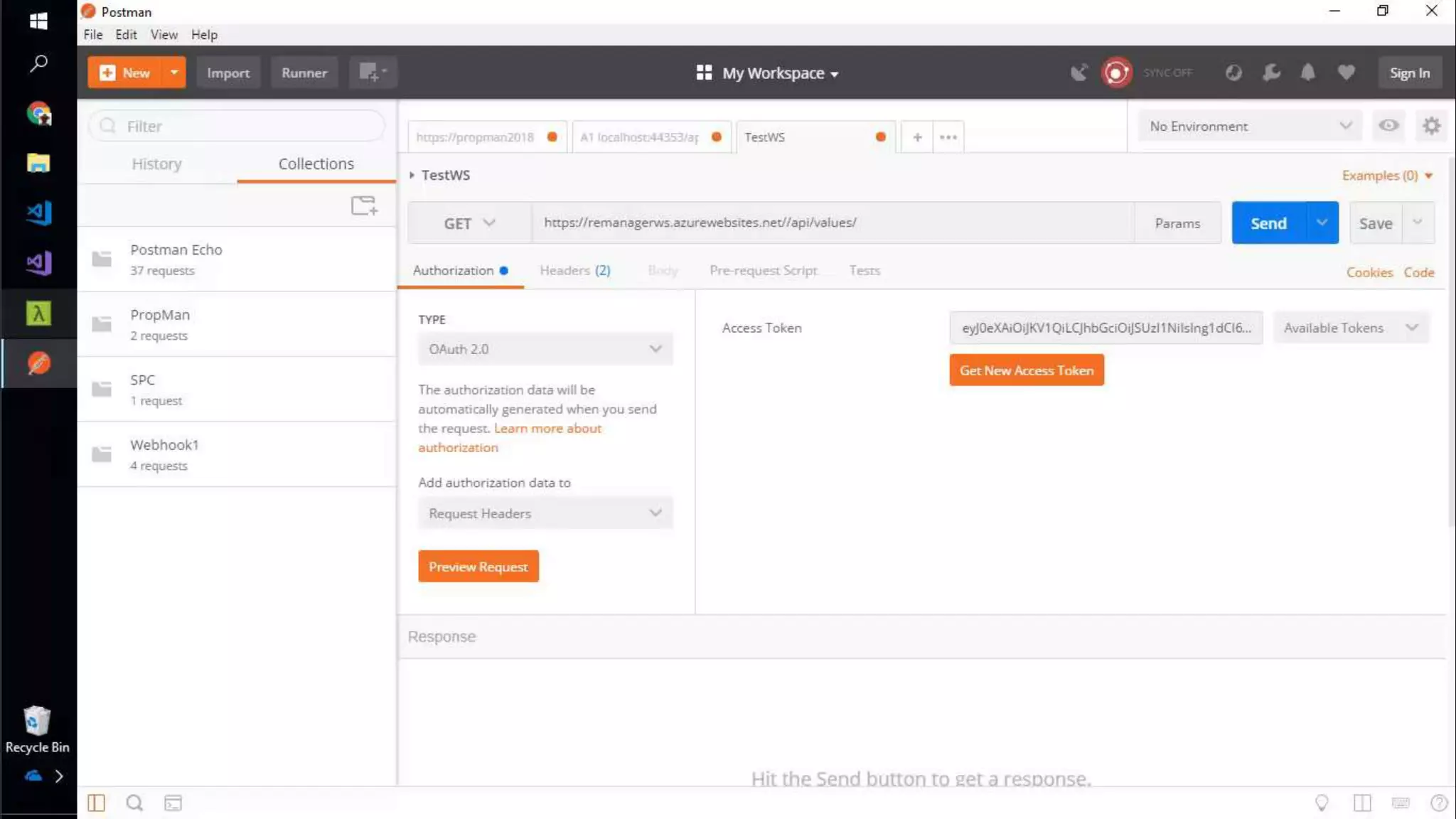The height and width of the screenshot is (819, 1456).
Task: Toggle environment quick look eye icon
Action: click(1388, 126)
